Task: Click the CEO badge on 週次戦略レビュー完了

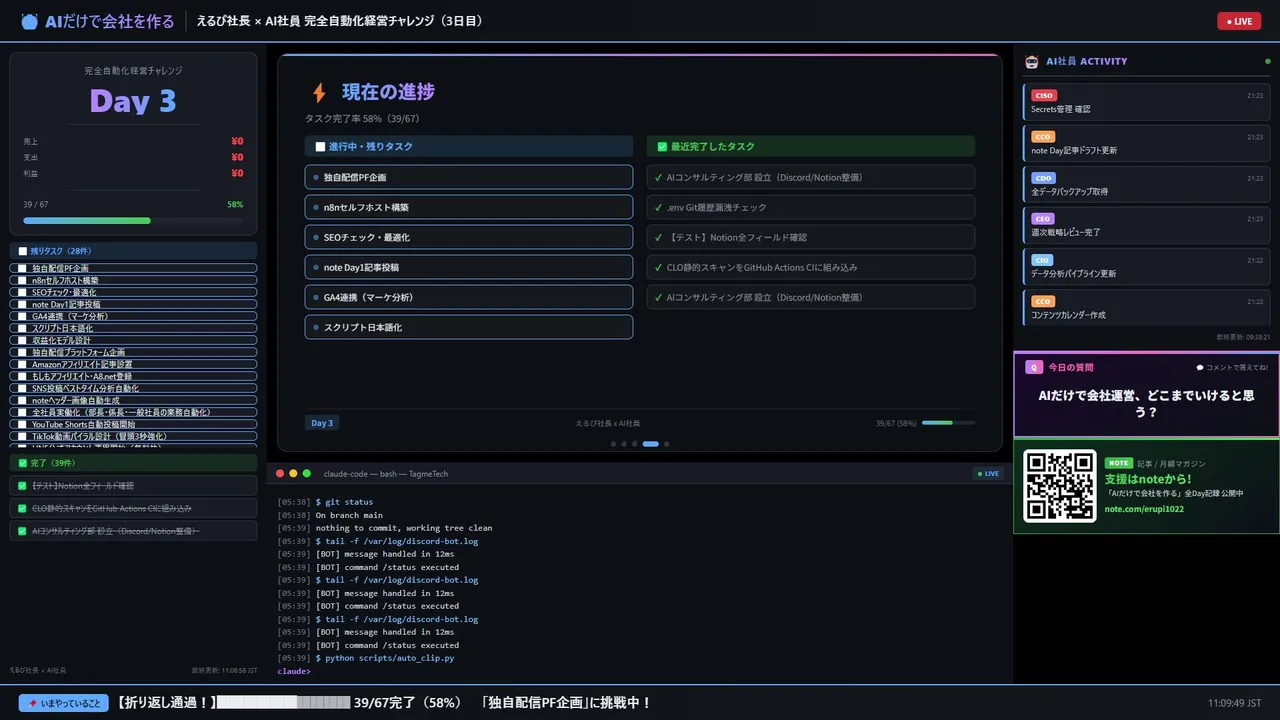Action: click(1043, 218)
